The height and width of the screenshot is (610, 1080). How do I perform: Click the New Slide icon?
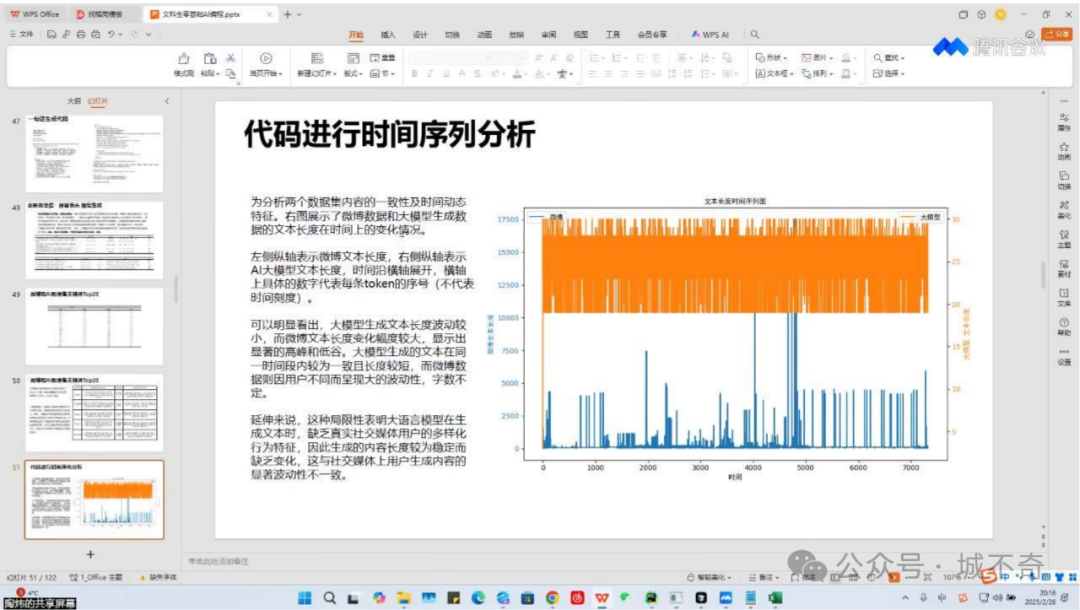[317, 59]
